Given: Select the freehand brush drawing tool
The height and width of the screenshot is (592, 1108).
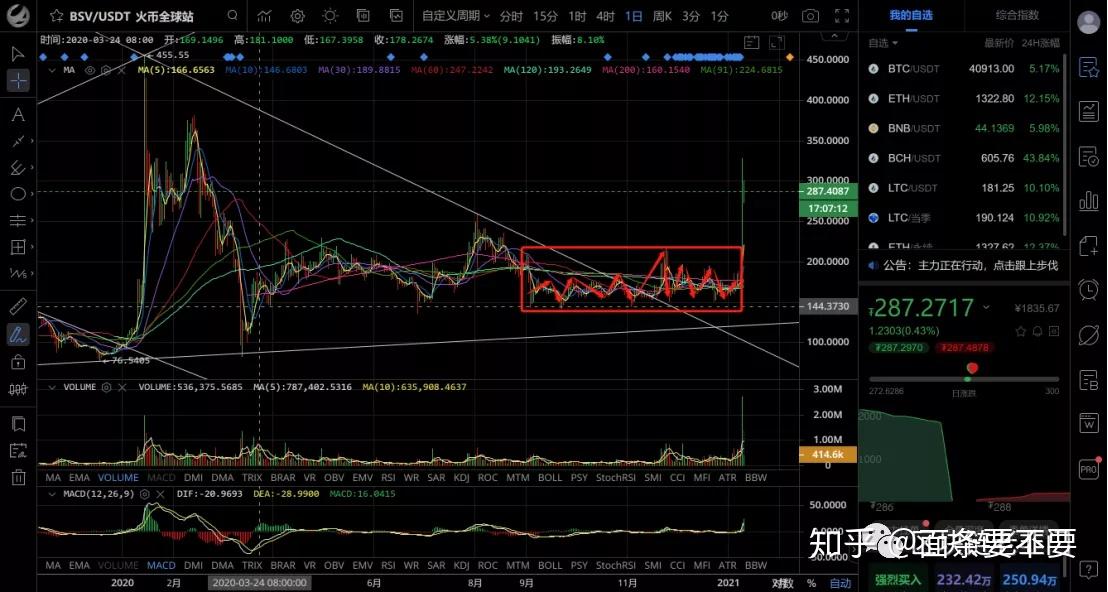Looking at the screenshot, I should point(16,334).
